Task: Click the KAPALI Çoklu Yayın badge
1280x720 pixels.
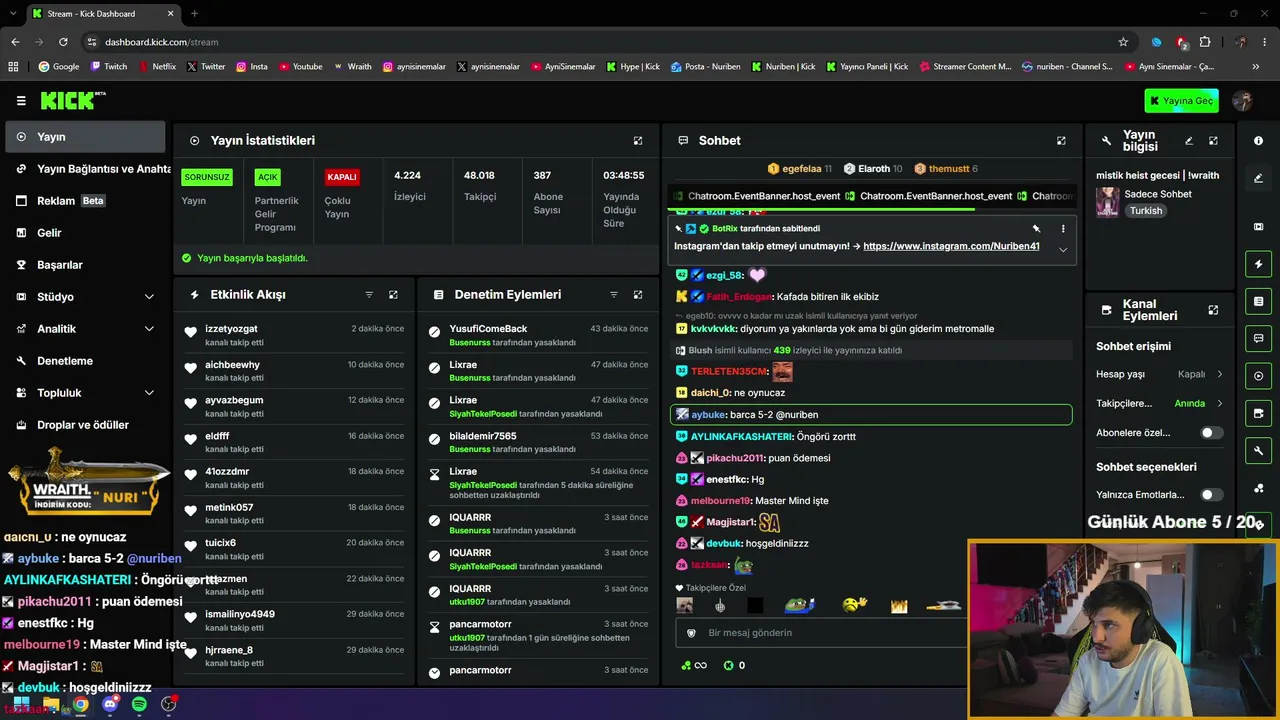Action: point(342,177)
